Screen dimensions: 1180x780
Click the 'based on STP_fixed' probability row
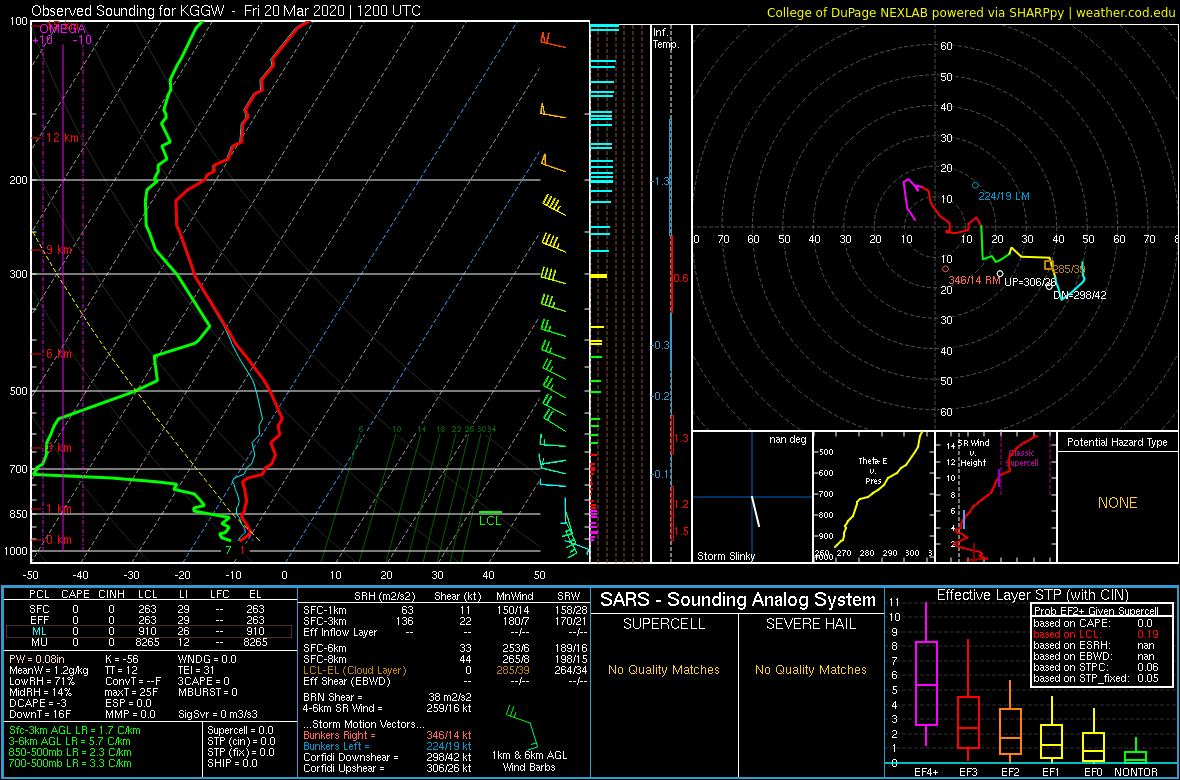coord(1095,677)
